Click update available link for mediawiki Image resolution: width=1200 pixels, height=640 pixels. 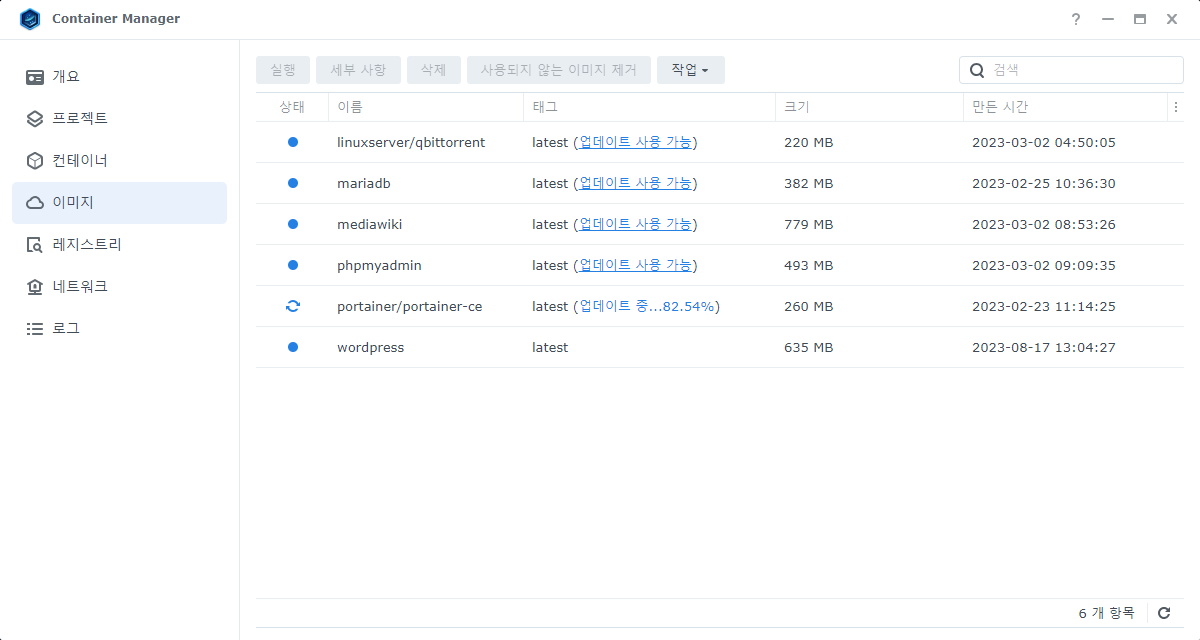click(635, 224)
